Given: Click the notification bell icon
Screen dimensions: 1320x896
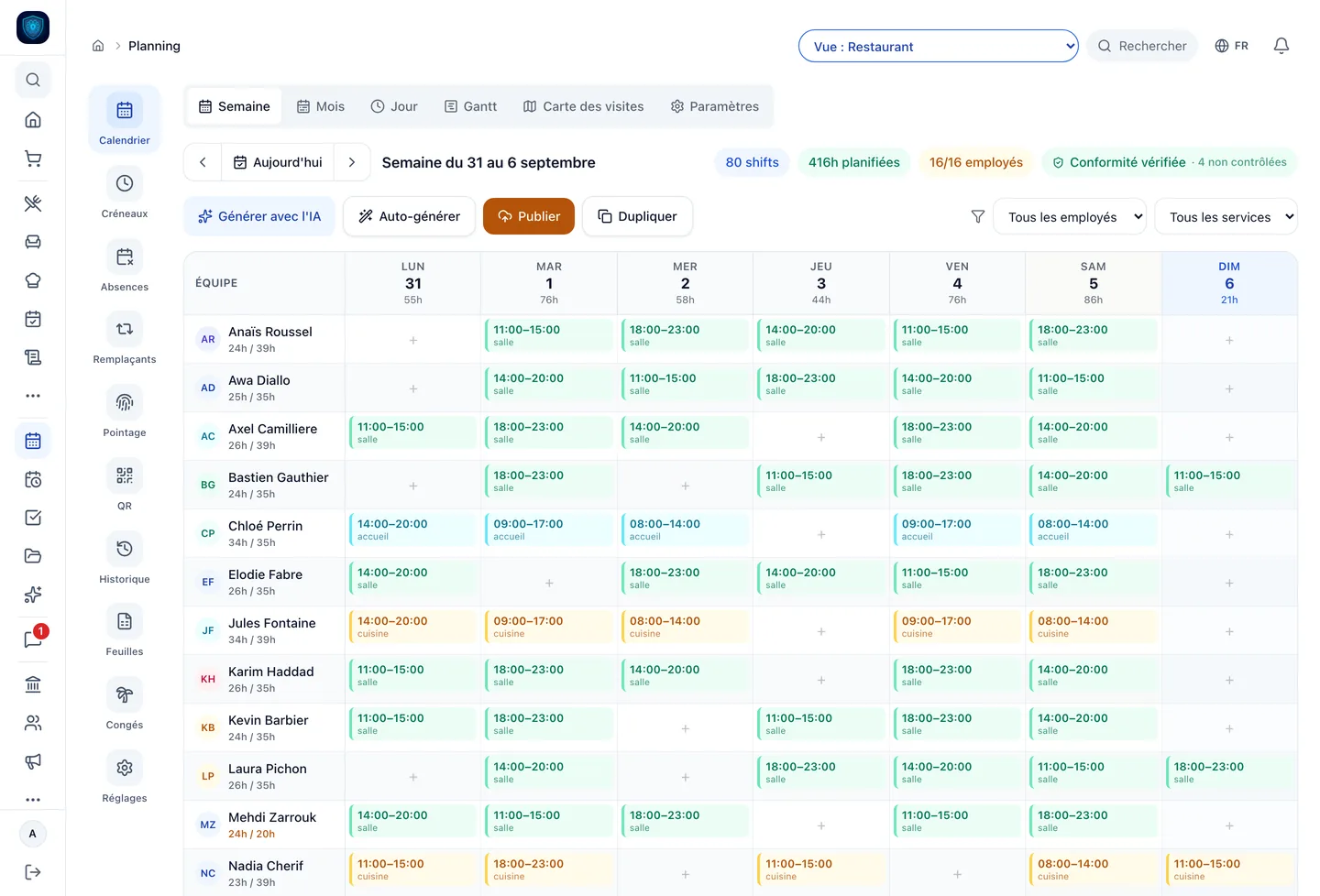Looking at the screenshot, I should 1281,46.
